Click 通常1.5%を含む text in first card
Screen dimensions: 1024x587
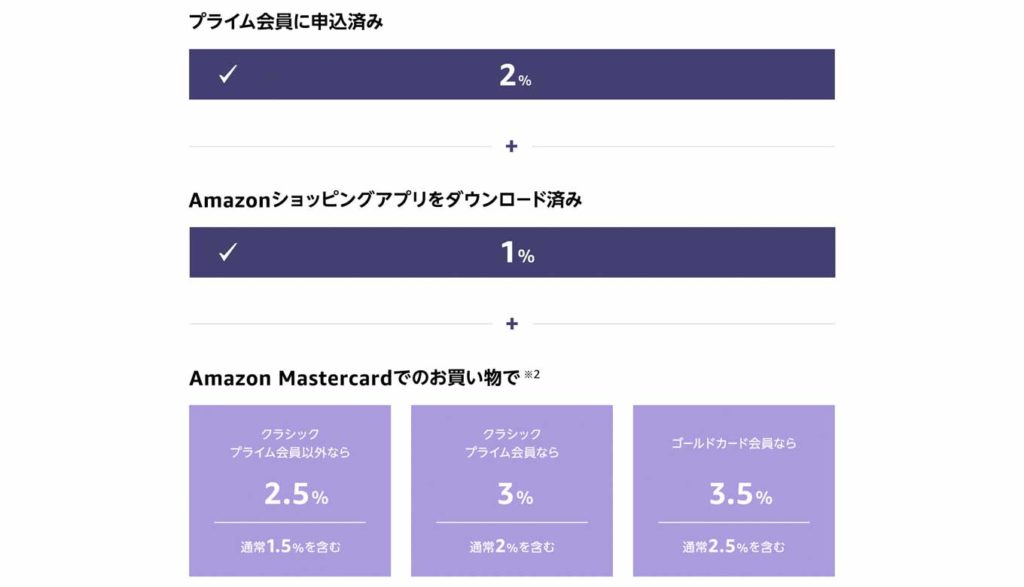[290, 547]
